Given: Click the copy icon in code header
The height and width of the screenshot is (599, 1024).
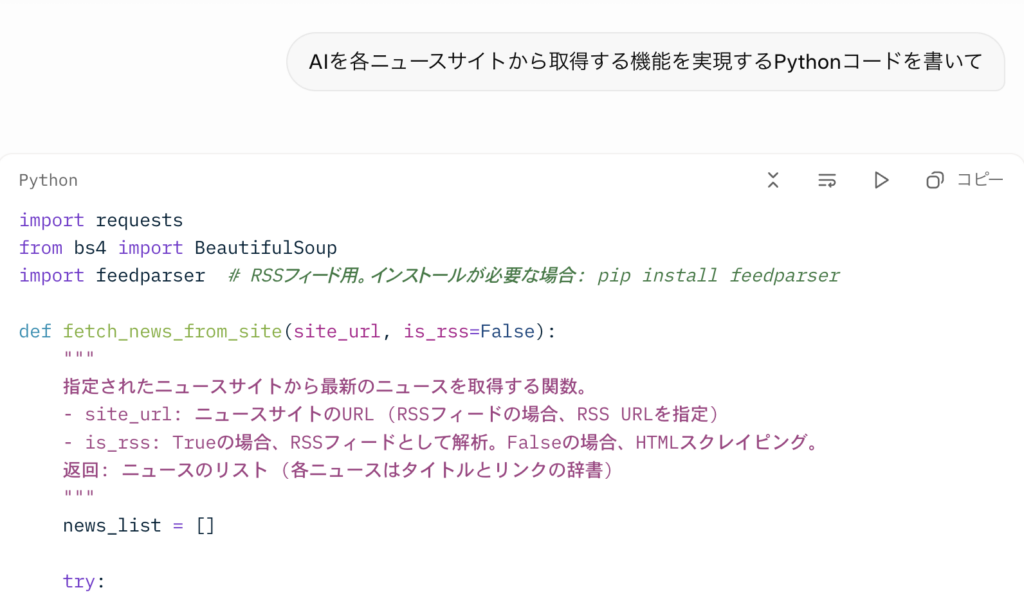Looking at the screenshot, I should (x=935, y=180).
